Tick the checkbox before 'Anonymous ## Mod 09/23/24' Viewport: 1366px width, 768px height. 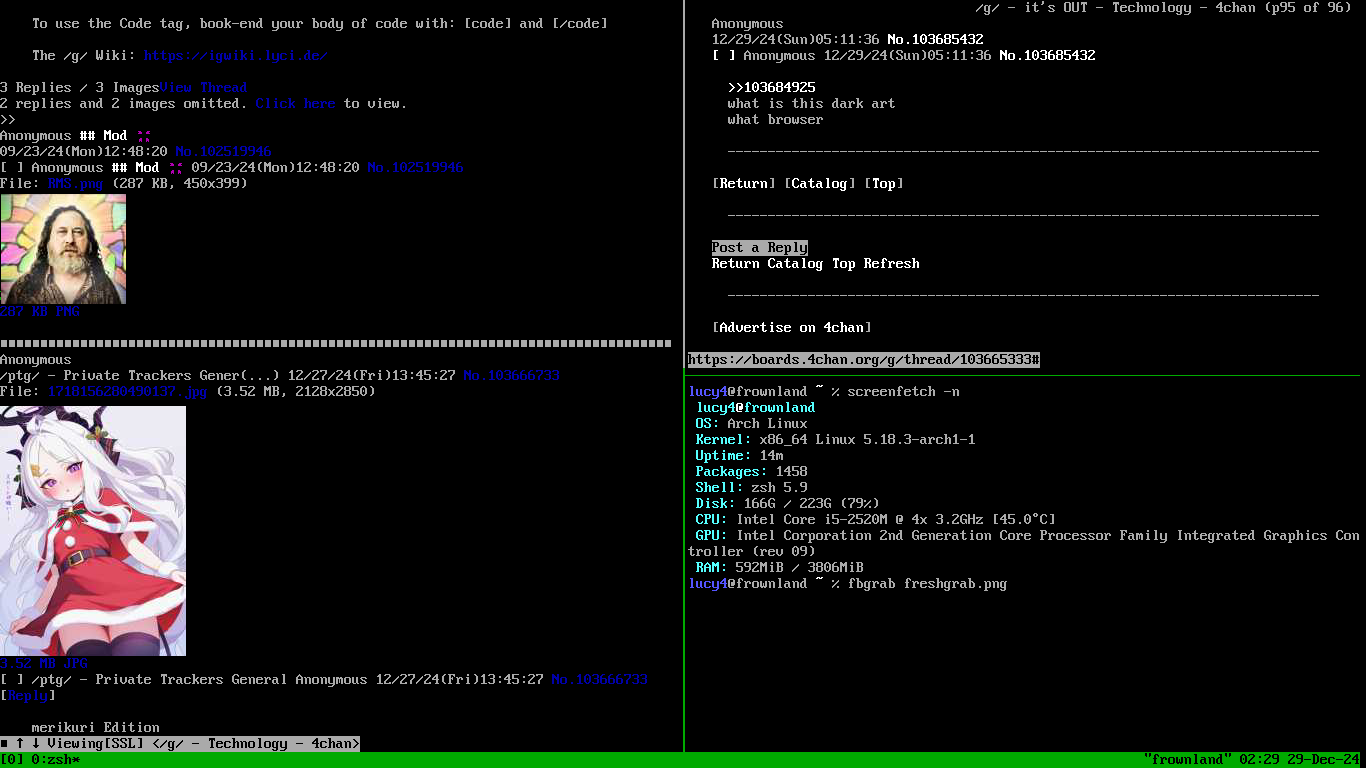[12, 167]
